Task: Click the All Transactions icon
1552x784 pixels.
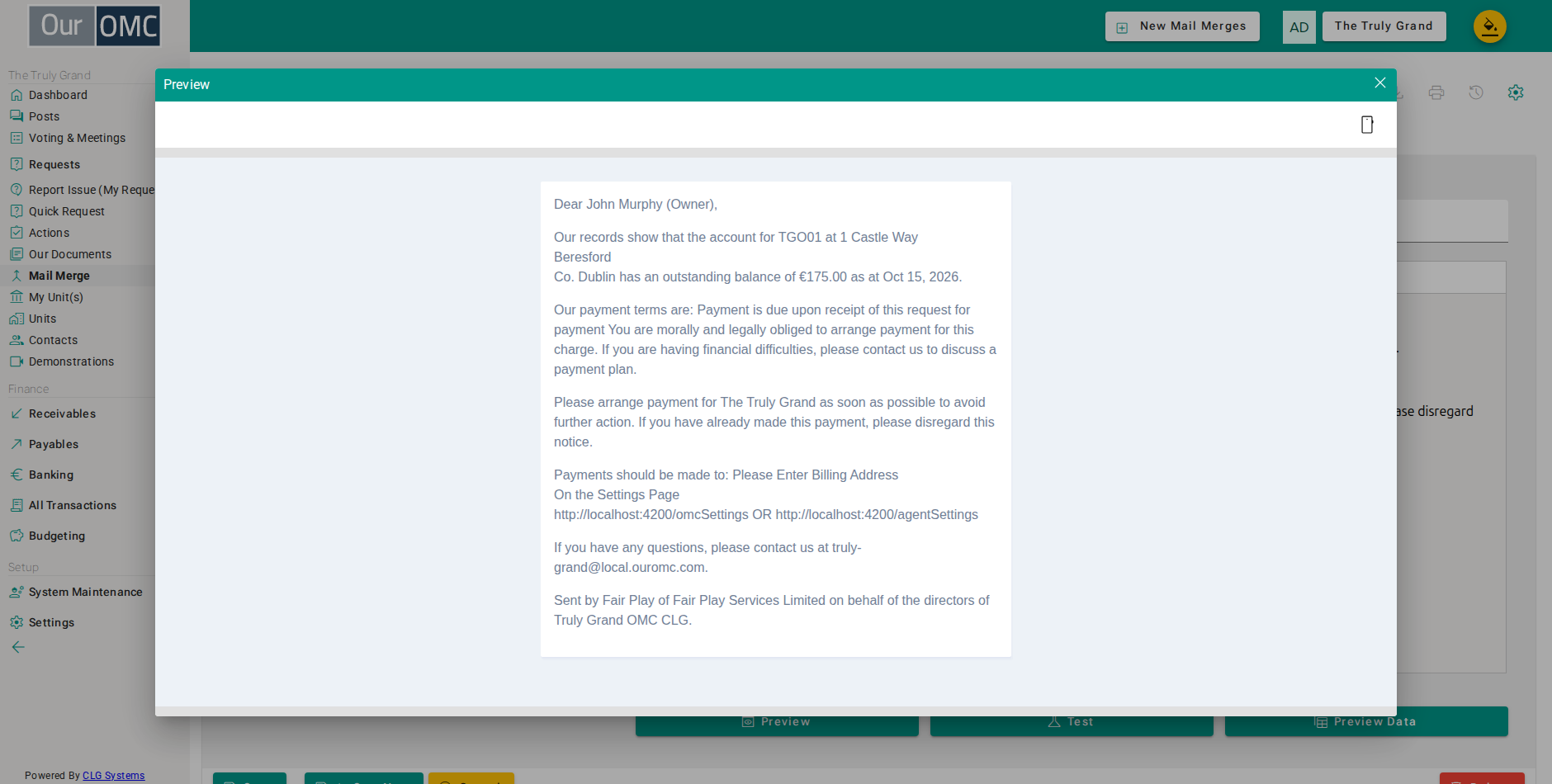Action: pos(17,505)
